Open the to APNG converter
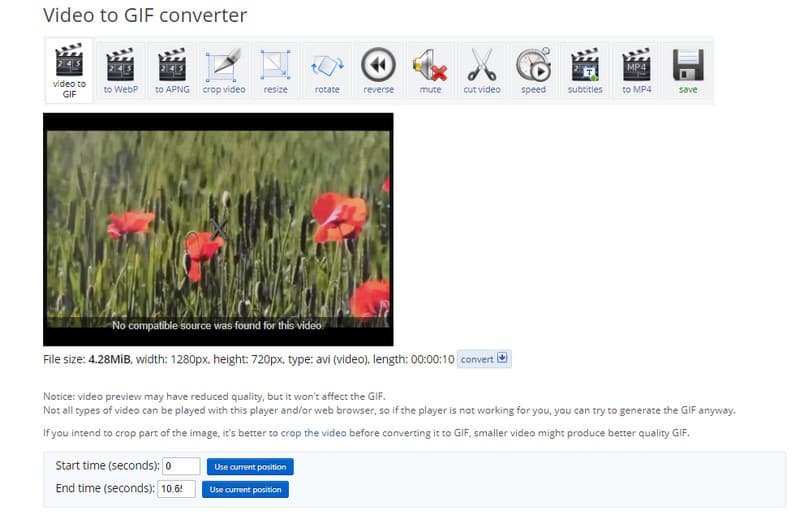This screenshot has width=800, height=515. [x=172, y=70]
